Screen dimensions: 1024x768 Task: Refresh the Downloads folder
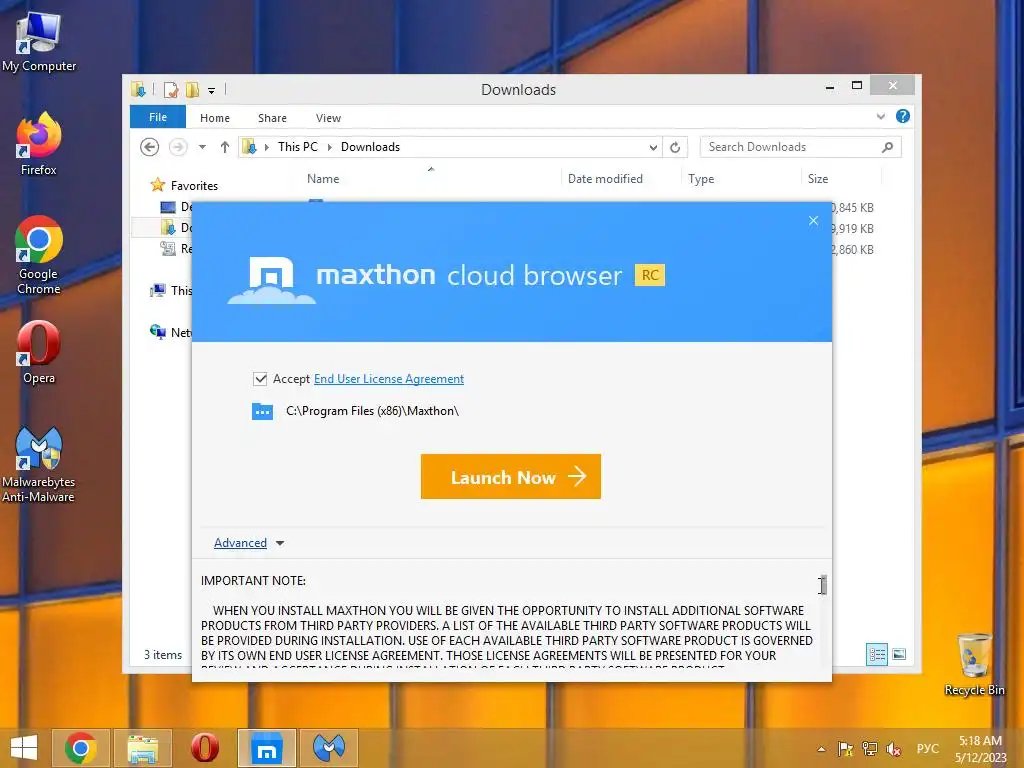pos(675,148)
